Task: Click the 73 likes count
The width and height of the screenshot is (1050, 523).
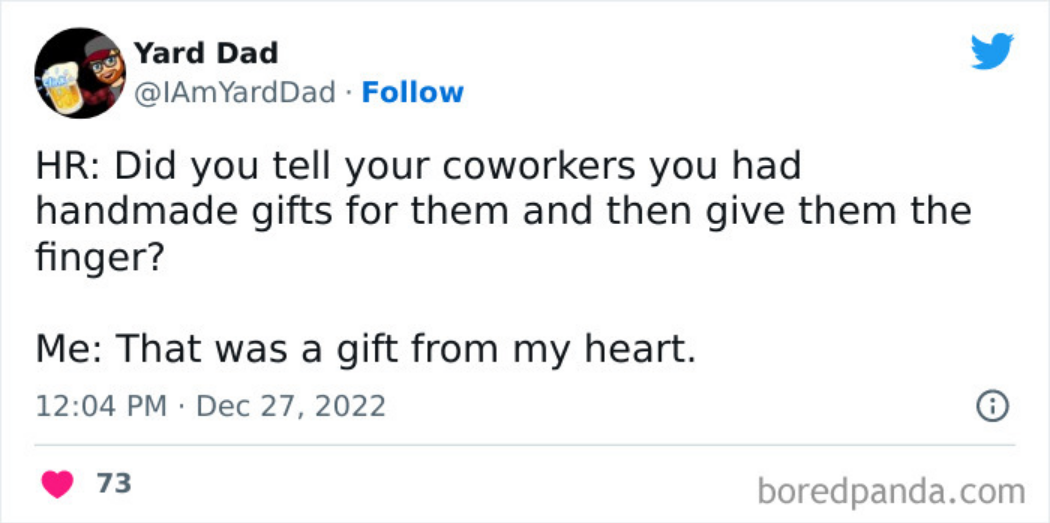Action: (114, 484)
